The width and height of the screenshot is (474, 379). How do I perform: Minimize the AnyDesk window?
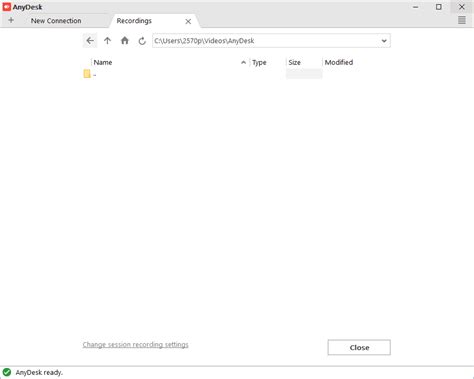click(415, 7)
